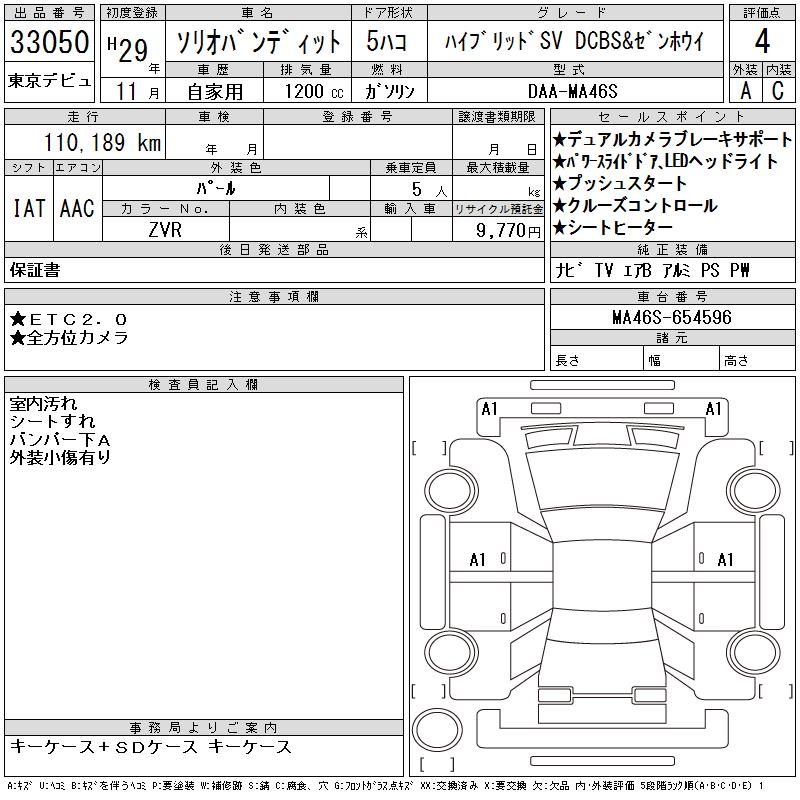Click the 注意事項欄 section header
This screenshot has width=800, height=800.
[x=274, y=296]
